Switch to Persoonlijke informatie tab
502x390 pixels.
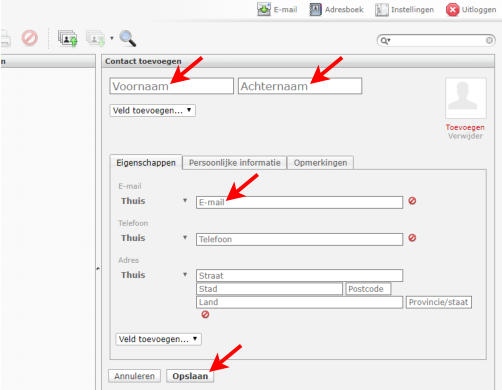[x=235, y=163]
